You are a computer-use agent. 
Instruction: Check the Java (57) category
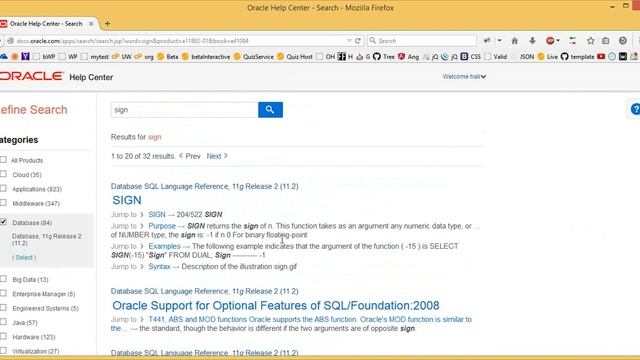point(3,322)
